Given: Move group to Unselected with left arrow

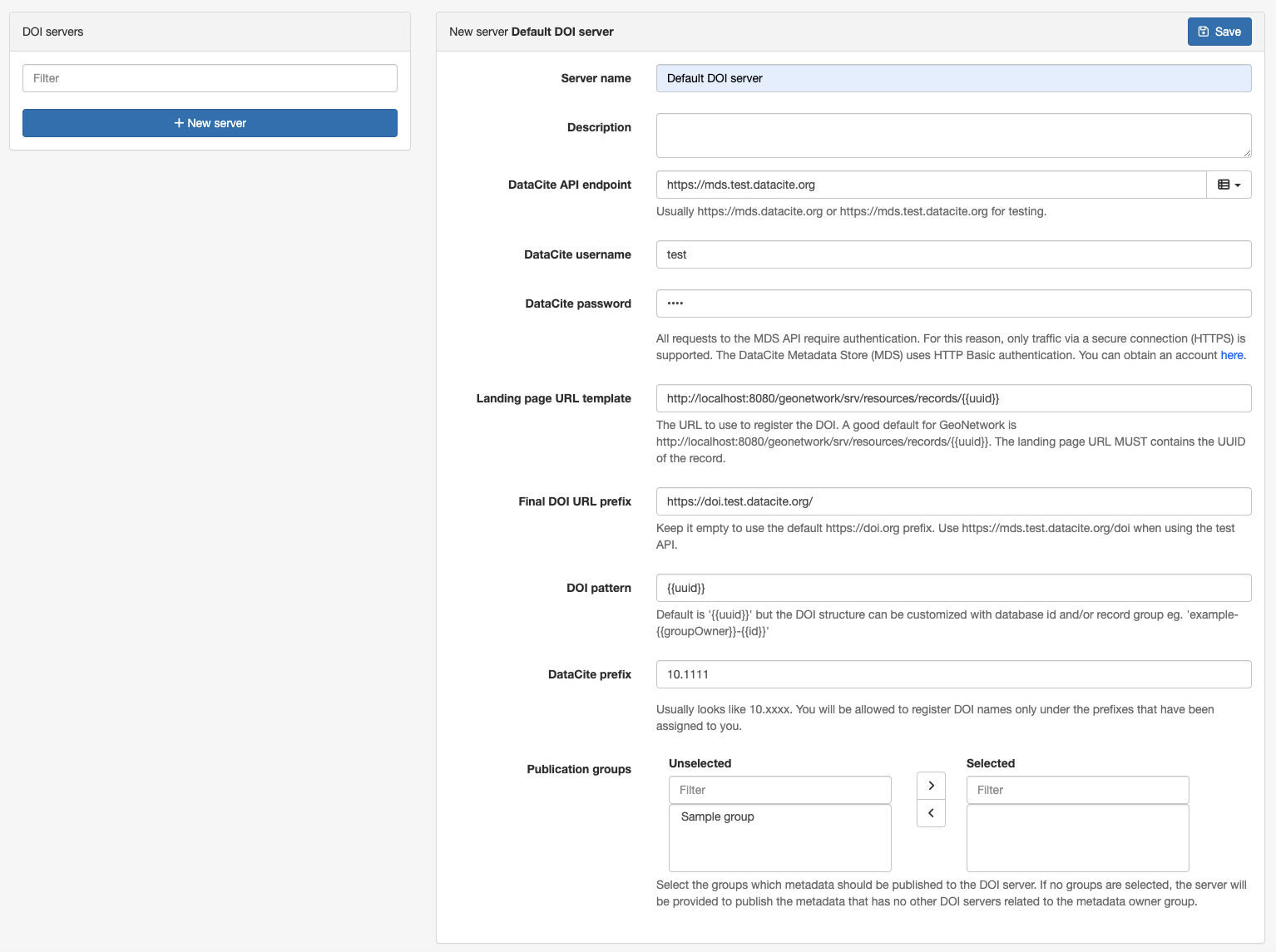Looking at the screenshot, I should [x=931, y=813].
